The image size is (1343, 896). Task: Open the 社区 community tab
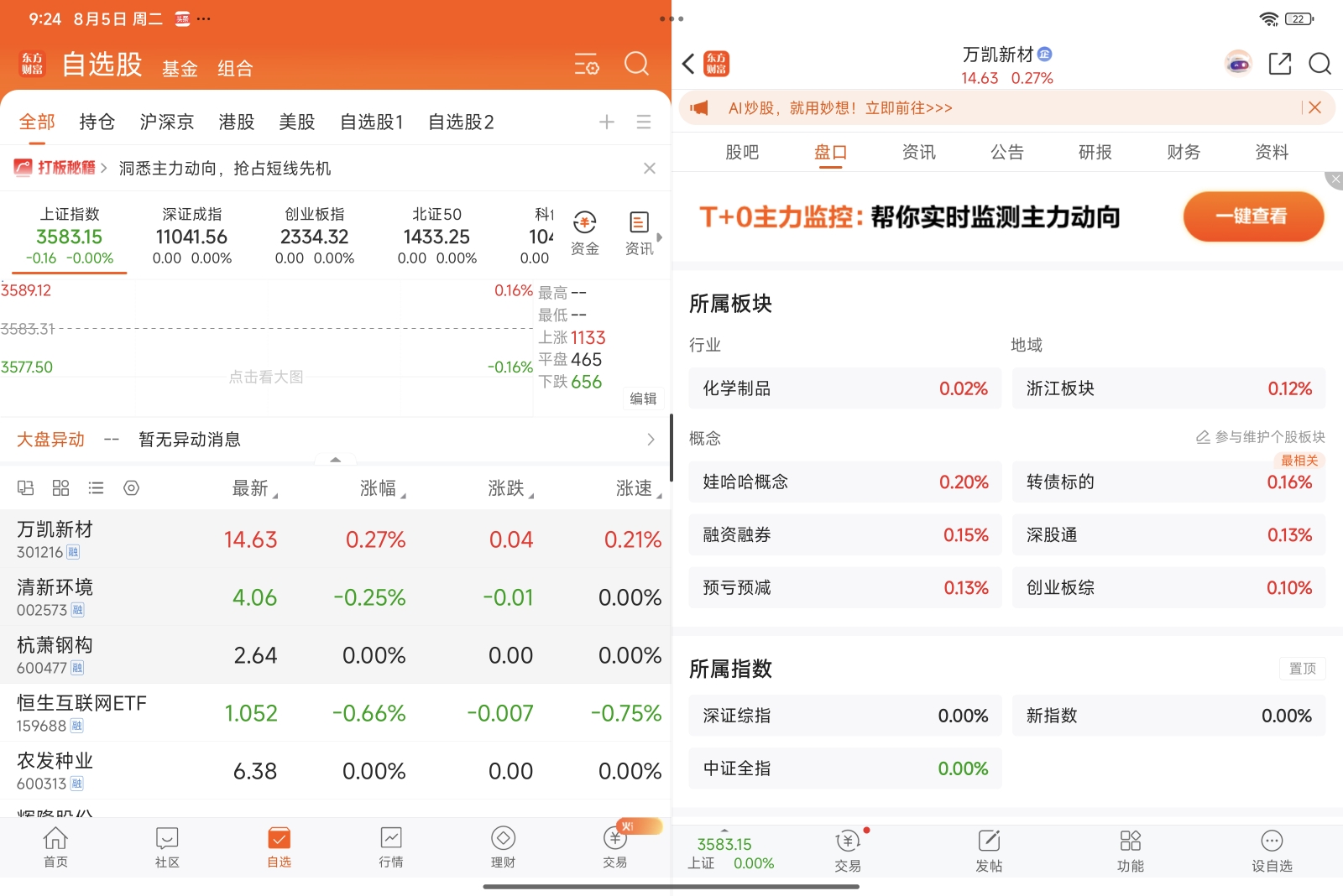click(x=167, y=847)
